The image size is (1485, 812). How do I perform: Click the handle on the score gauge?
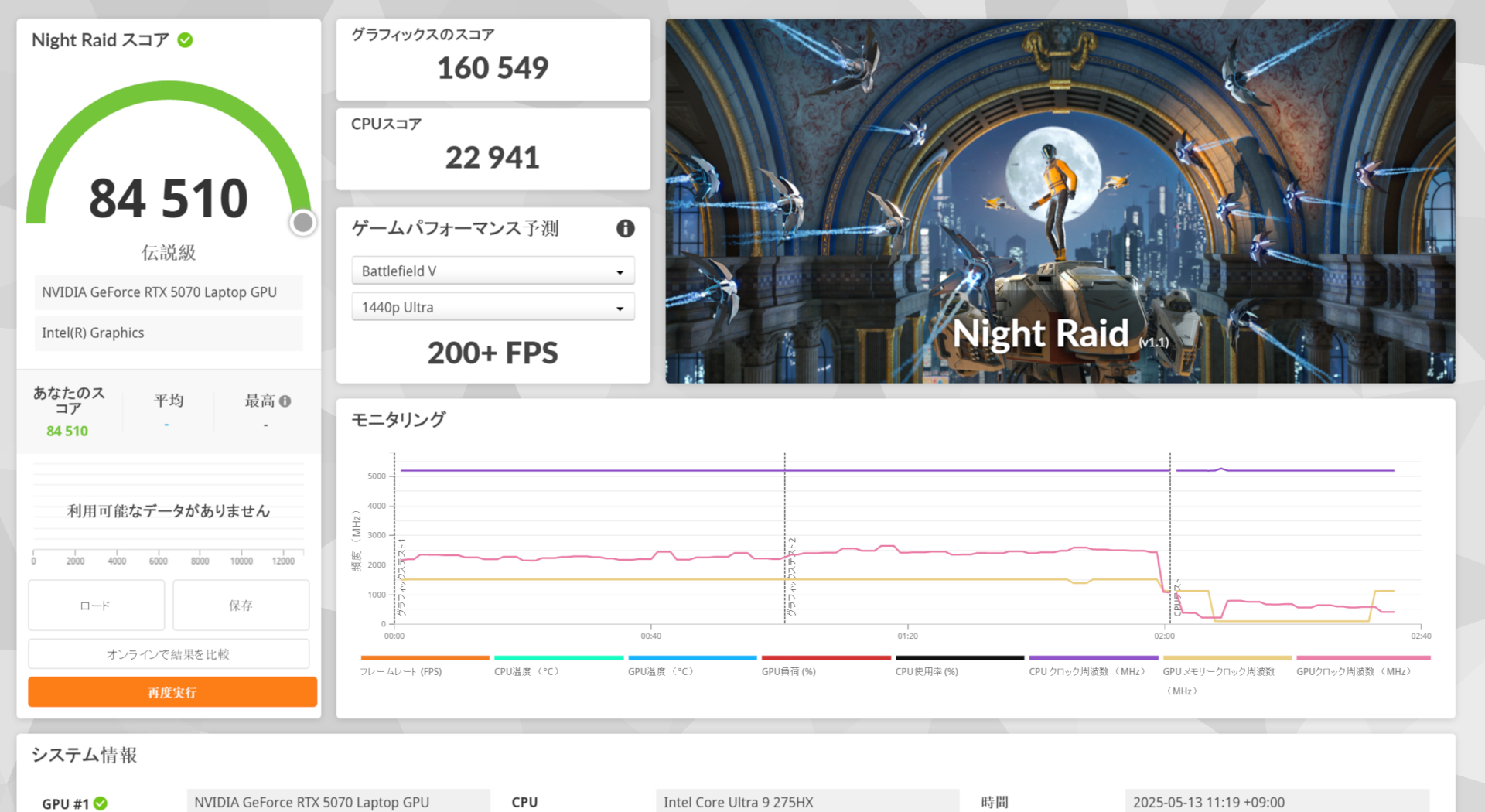pyautogui.click(x=302, y=222)
